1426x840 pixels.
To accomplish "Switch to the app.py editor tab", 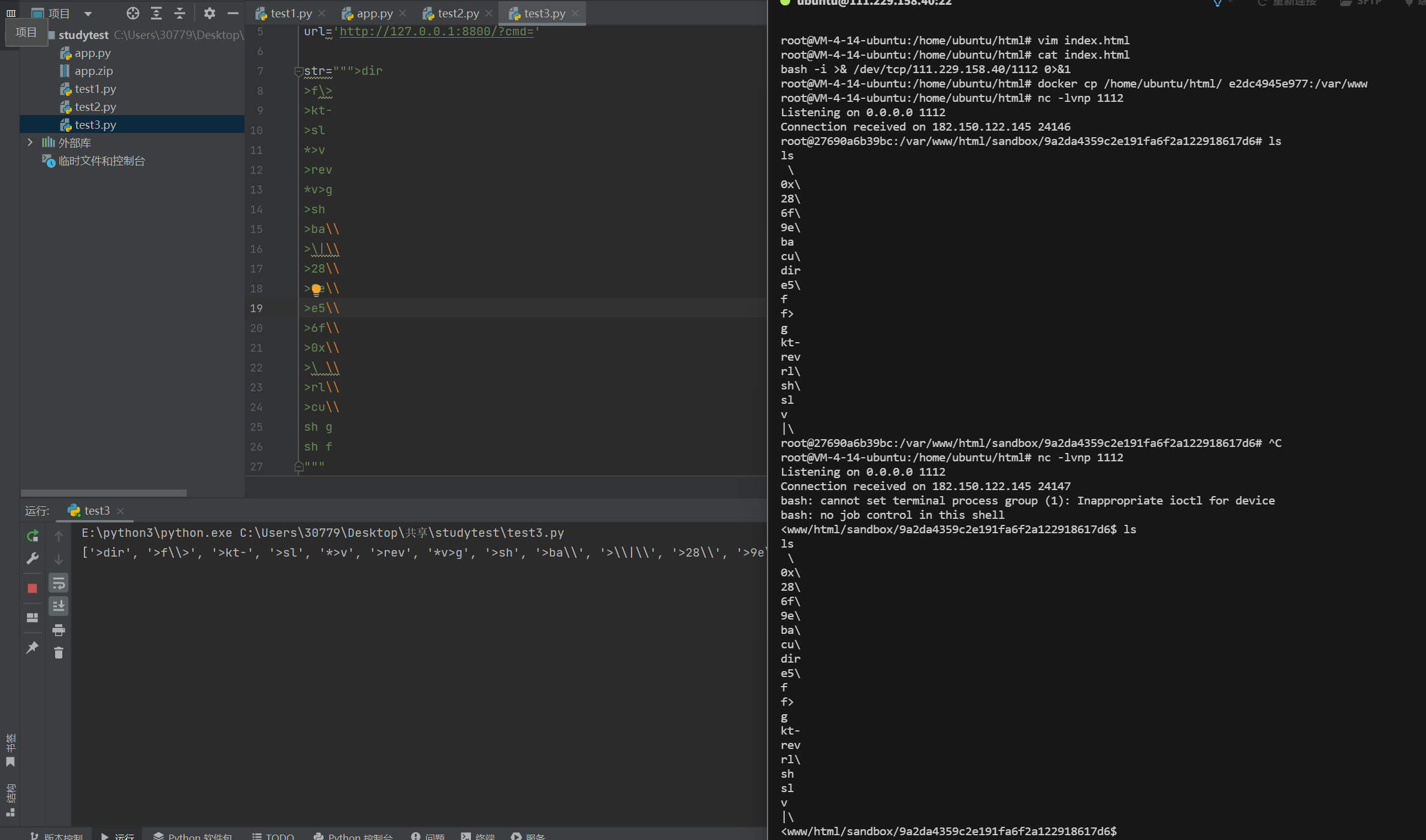I will pyautogui.click(x=374, y=13).
